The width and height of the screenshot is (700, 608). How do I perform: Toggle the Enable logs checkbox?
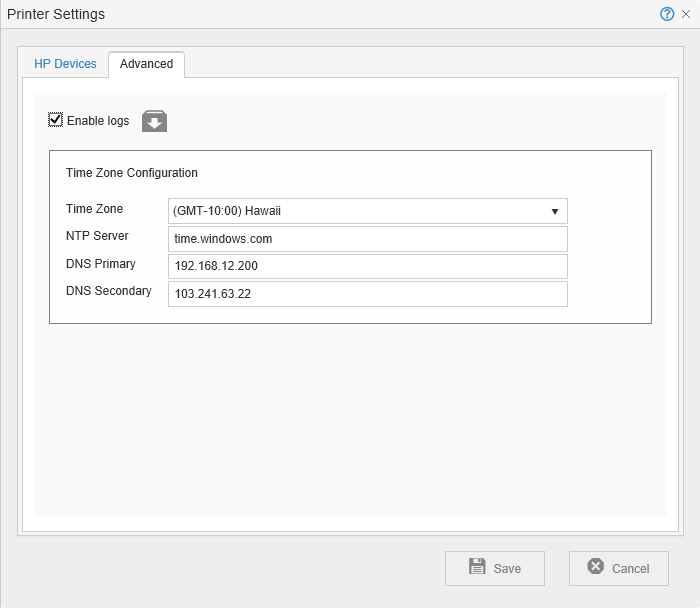click(x=56, y=120)
